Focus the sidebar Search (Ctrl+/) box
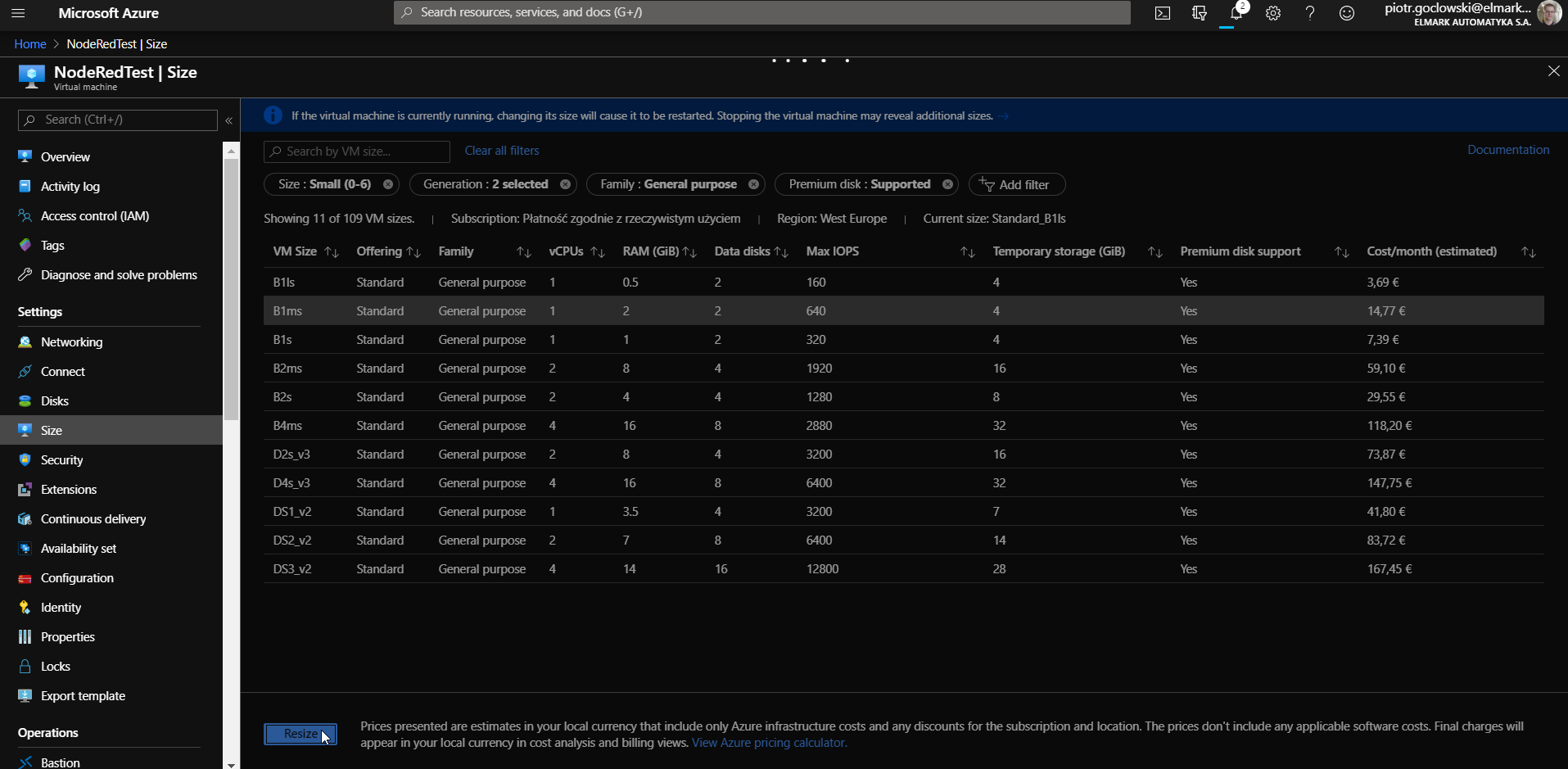Viewport: 1568px width, 769px height. [x=118, y=120]
